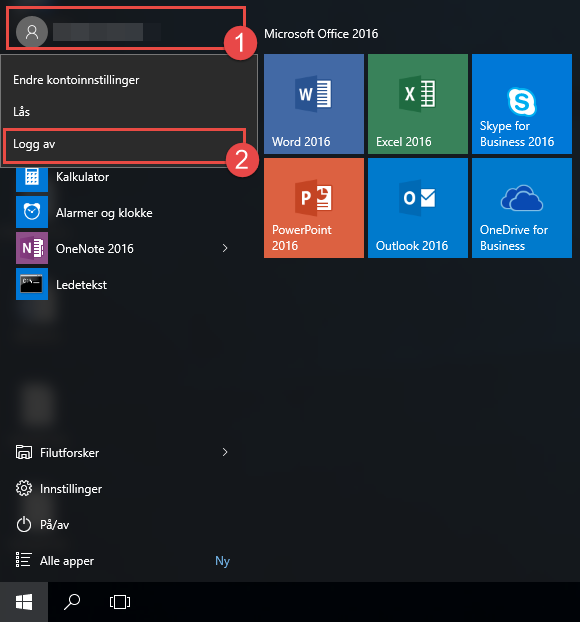Open Skype for Business 2016 tile
580x622 pixels.
522,104
